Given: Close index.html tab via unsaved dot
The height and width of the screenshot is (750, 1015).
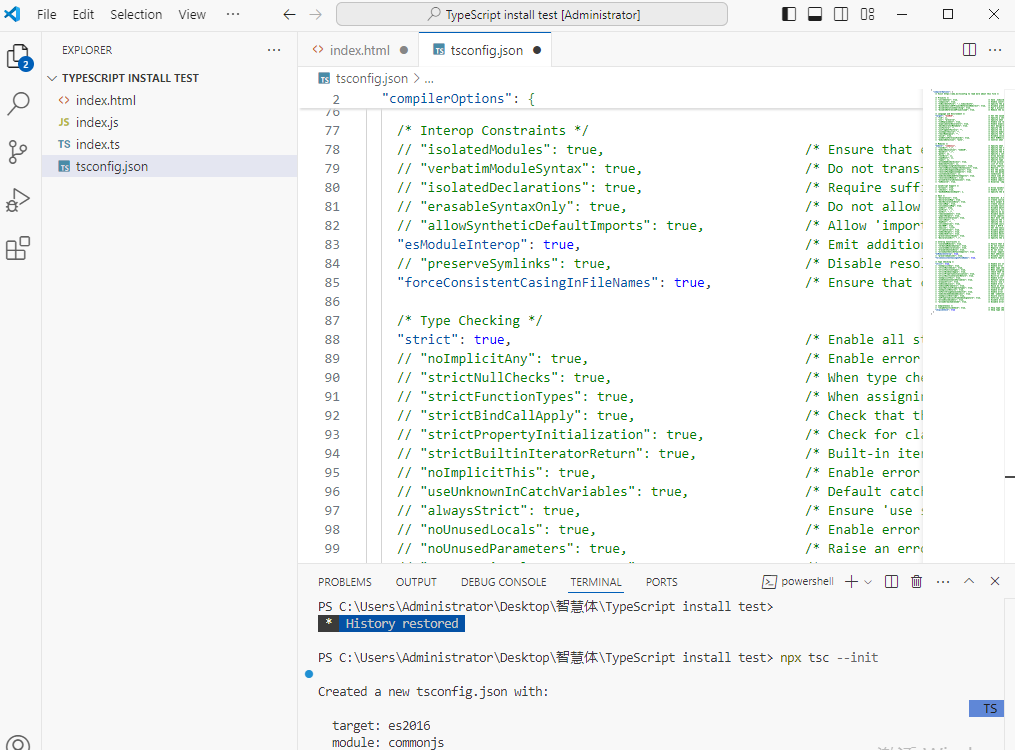Looking at the screenshot, I should (404, 50).
